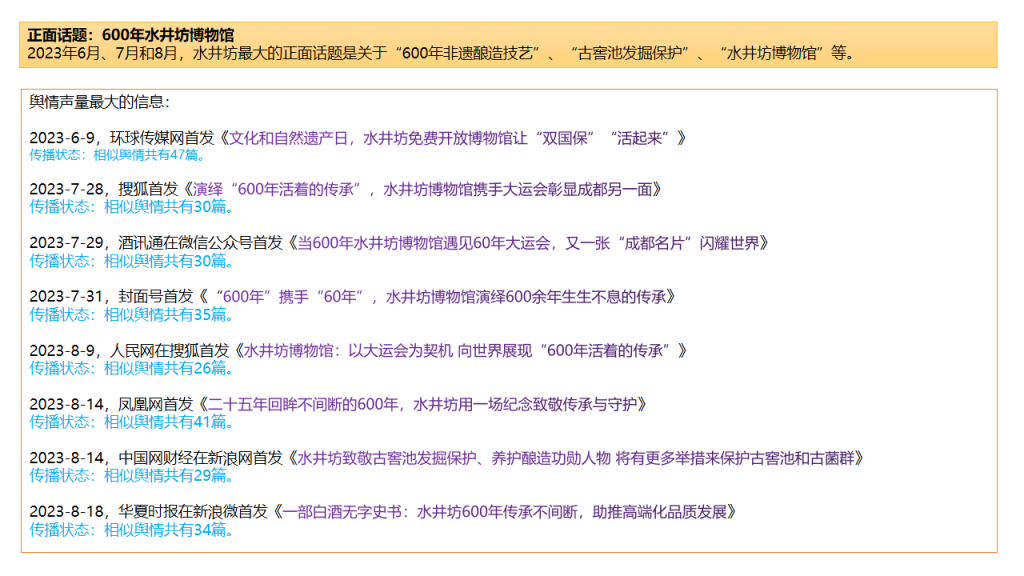This screenshot has height=576, width=1024.
Task: Click the date 2023-8-18 in the last entry
Action: pyautogui.click(x=67, y=511)
